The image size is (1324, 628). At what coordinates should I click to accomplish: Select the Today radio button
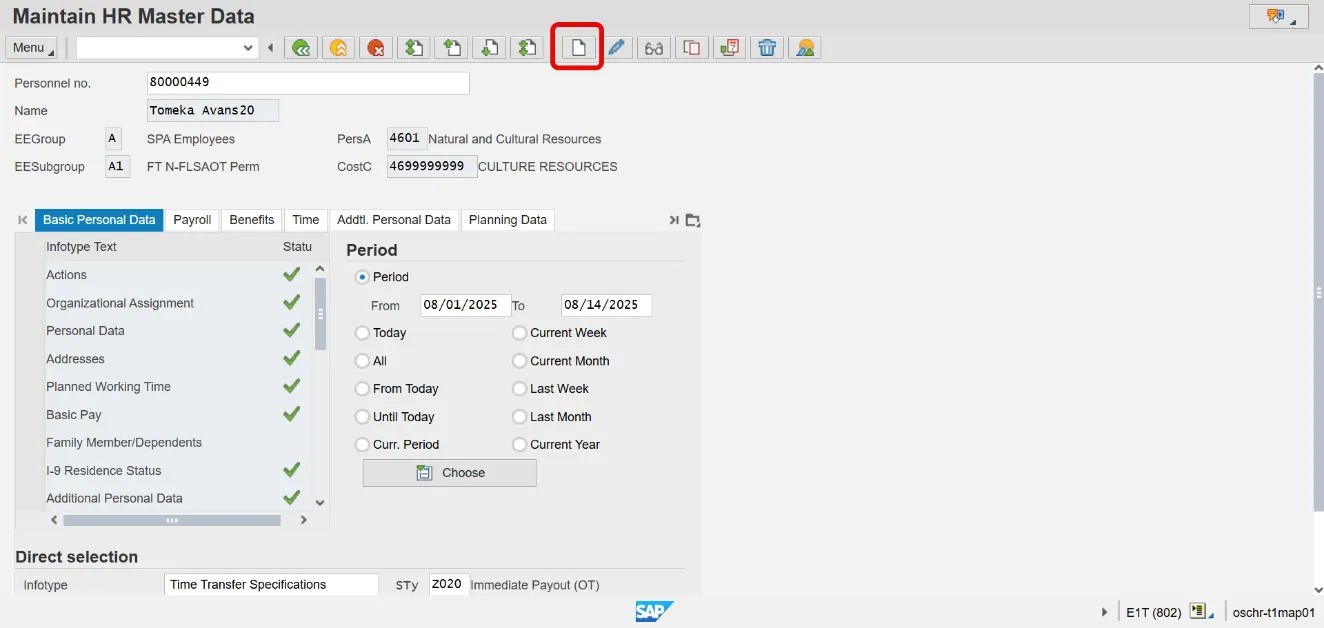(x=362, y=333)
